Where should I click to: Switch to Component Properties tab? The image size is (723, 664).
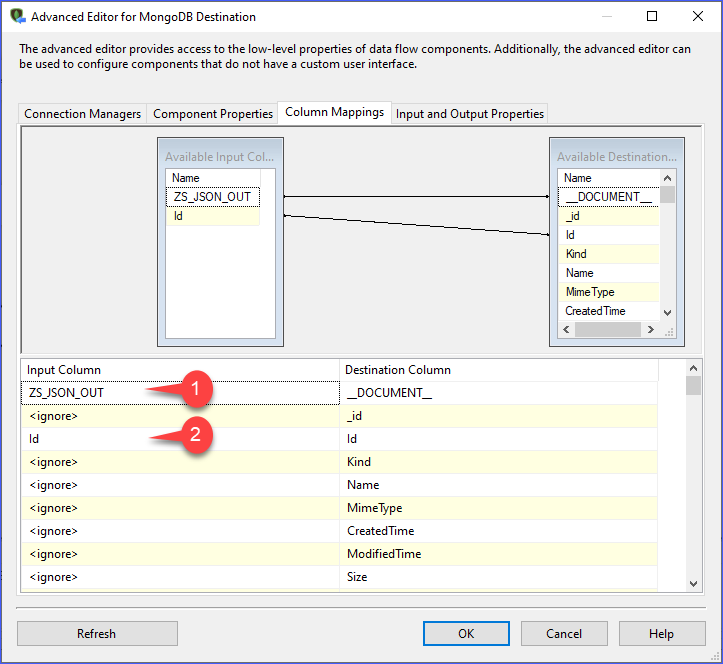(213, 113)
